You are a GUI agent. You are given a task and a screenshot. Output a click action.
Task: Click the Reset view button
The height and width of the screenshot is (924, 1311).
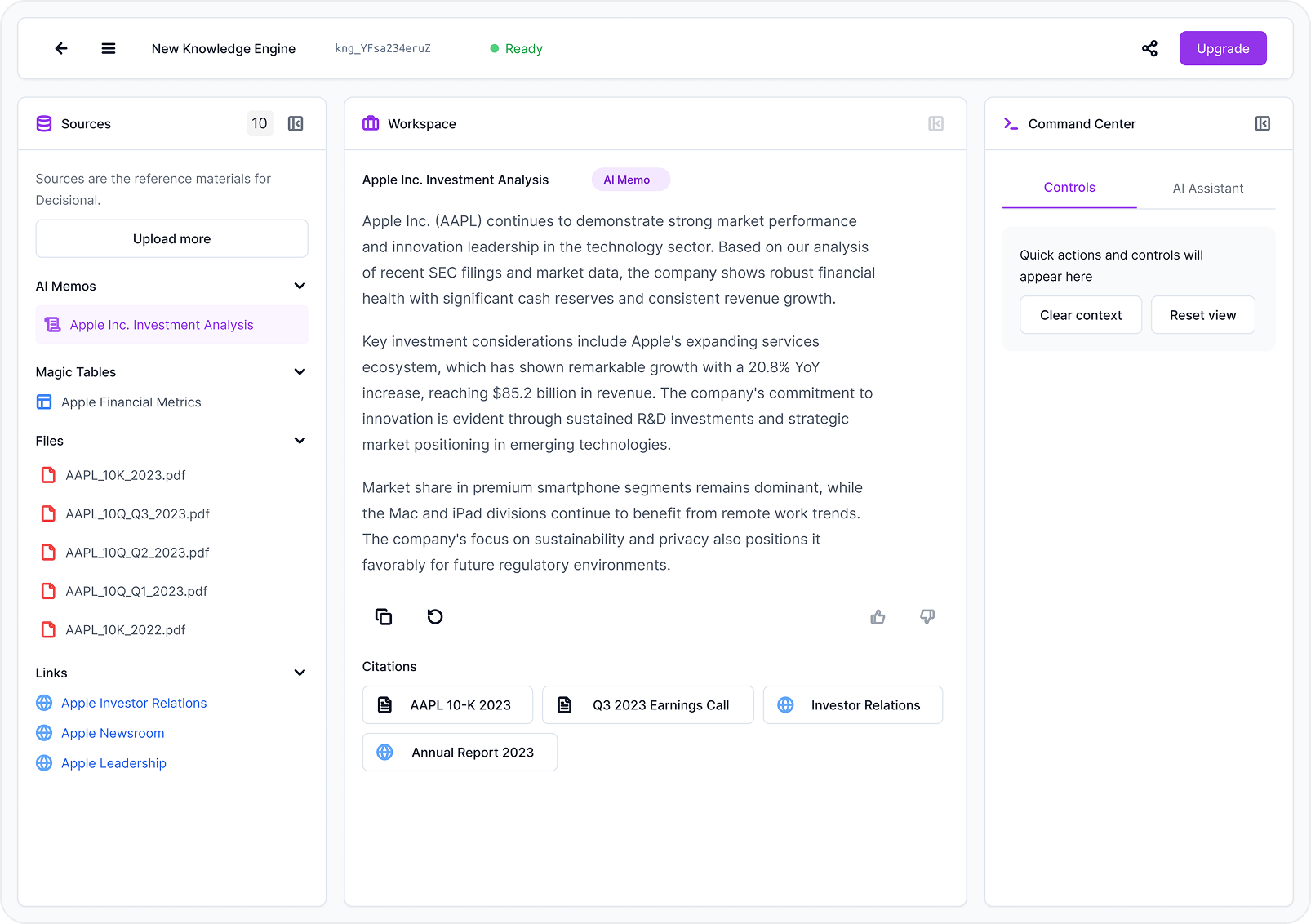[1203, 315]
